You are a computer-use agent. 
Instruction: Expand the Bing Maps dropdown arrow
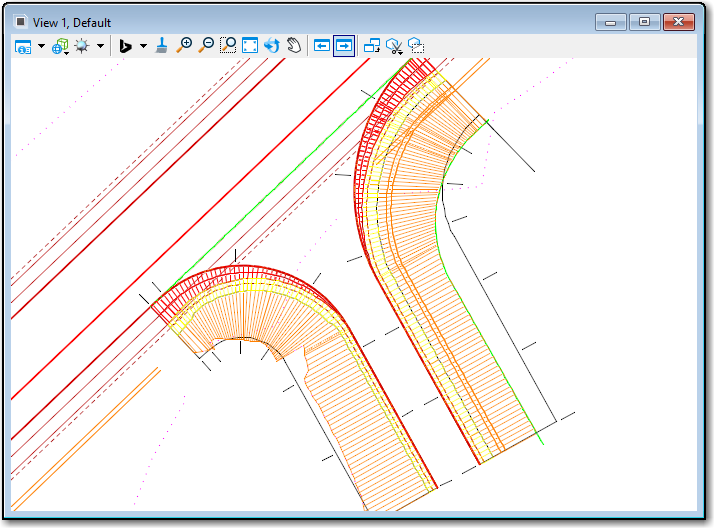coord(143,46)
